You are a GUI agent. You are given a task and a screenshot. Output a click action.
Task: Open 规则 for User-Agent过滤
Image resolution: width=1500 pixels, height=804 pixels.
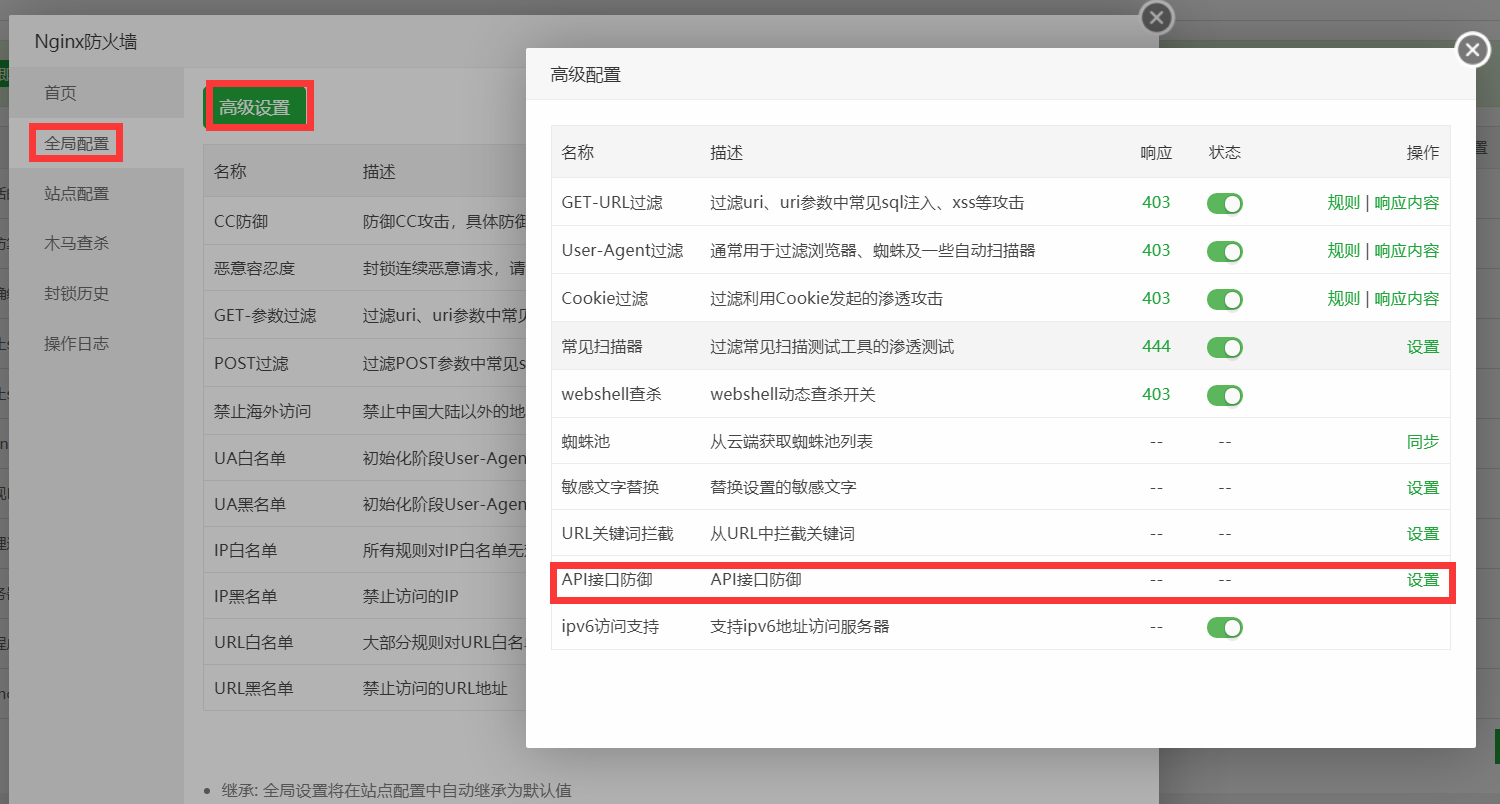pyautogui.click(x=1344, y=250)
